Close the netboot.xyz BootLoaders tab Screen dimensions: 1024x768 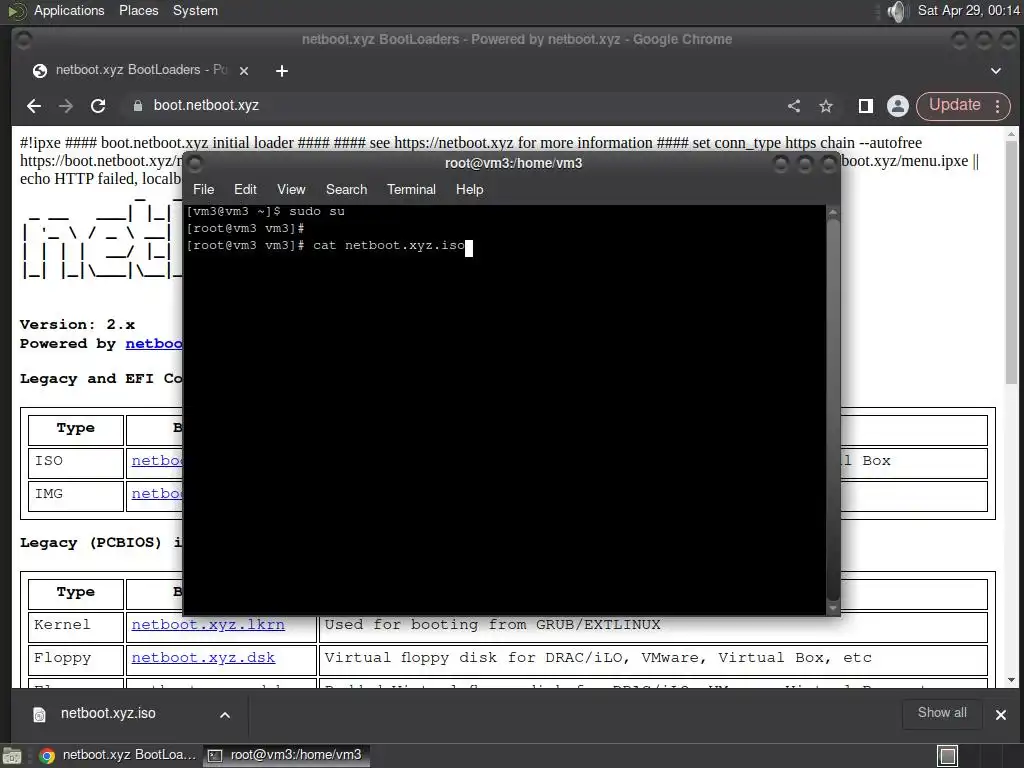(x=244, y=71)
